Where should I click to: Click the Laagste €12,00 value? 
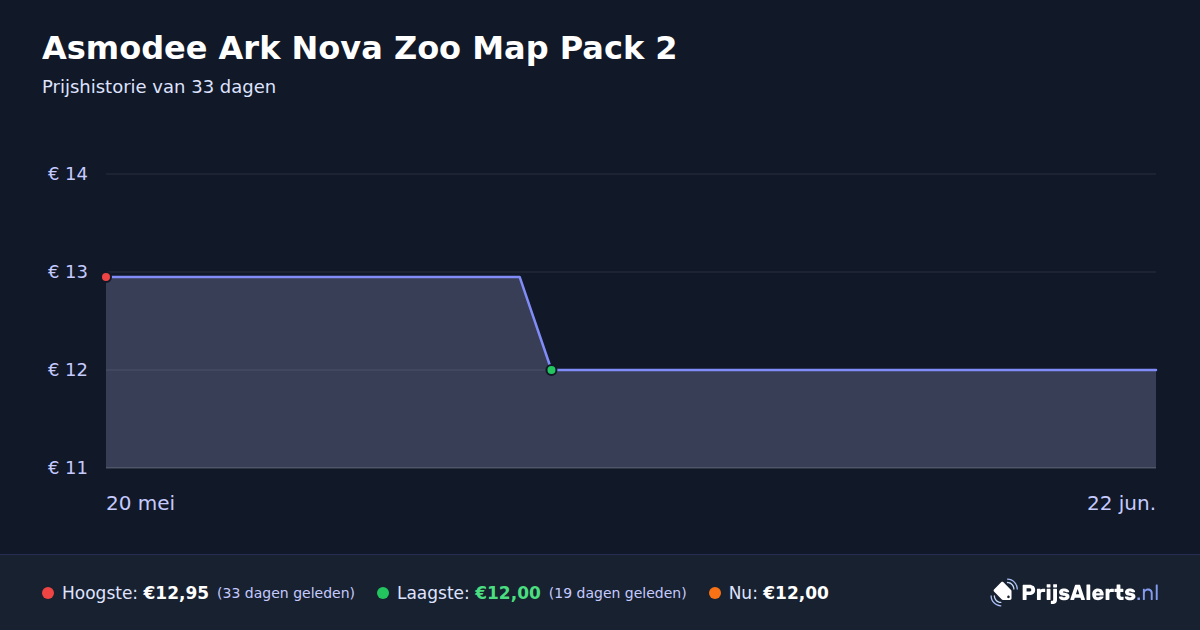pos(508,593)
